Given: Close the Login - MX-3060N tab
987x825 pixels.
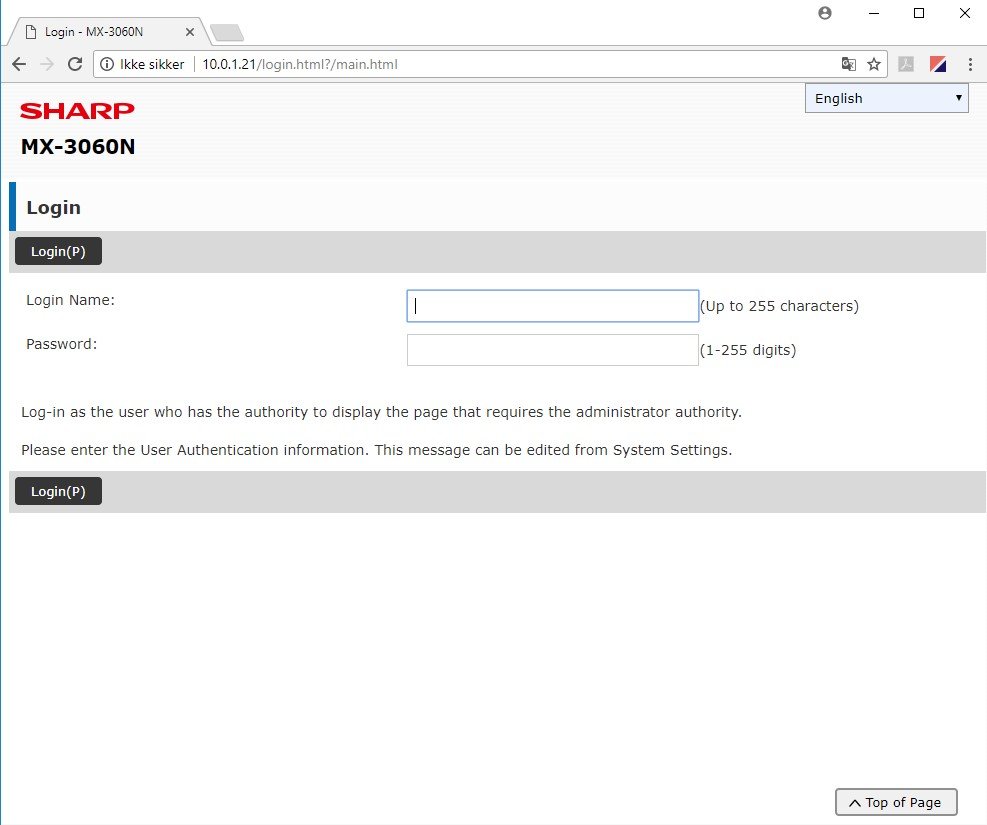Looking at the screenshot, I should pos(190,32).
